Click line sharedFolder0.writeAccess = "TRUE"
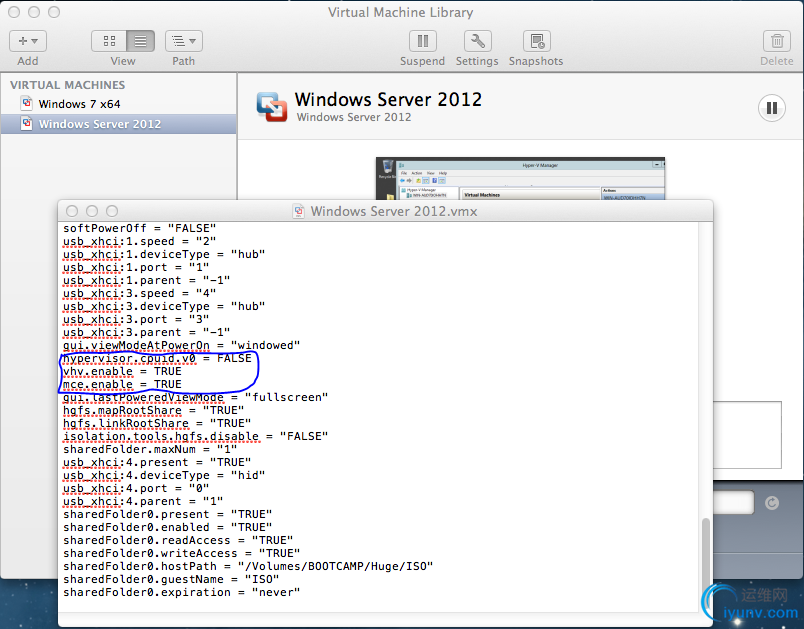Screen dimensions: 804x629 pos(182,554)
